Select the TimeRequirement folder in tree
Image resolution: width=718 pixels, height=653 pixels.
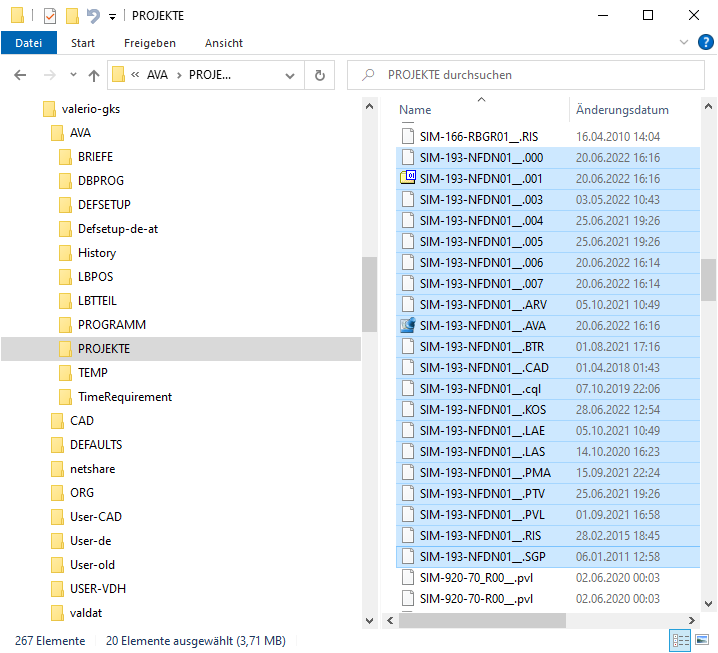[125, 397]
